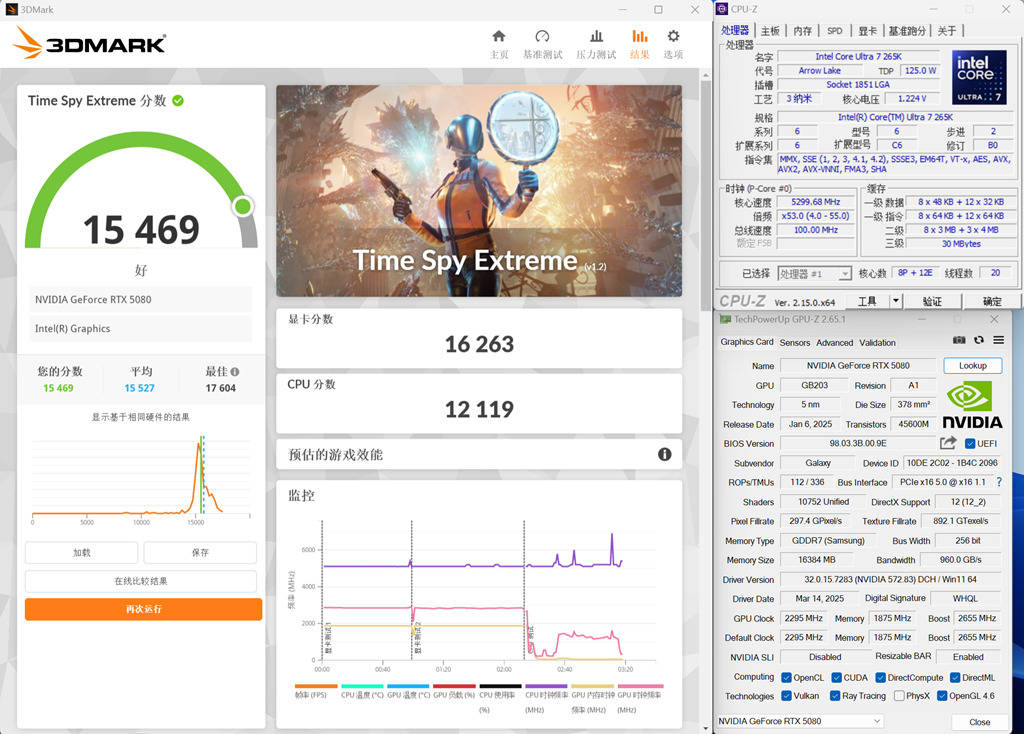The image size is (1024, 734).
Task: Toggle the CUDA checkbox
Action: (x=836, y=677)
